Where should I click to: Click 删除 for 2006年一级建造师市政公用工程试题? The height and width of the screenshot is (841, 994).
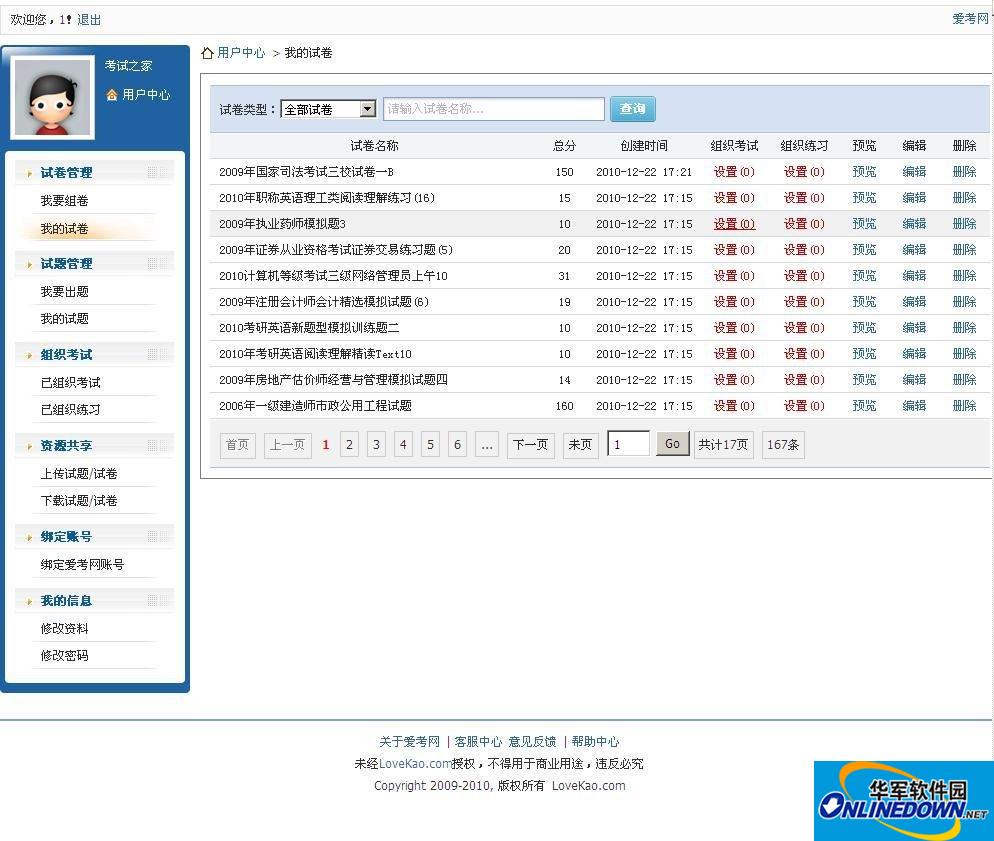[963, 405]
